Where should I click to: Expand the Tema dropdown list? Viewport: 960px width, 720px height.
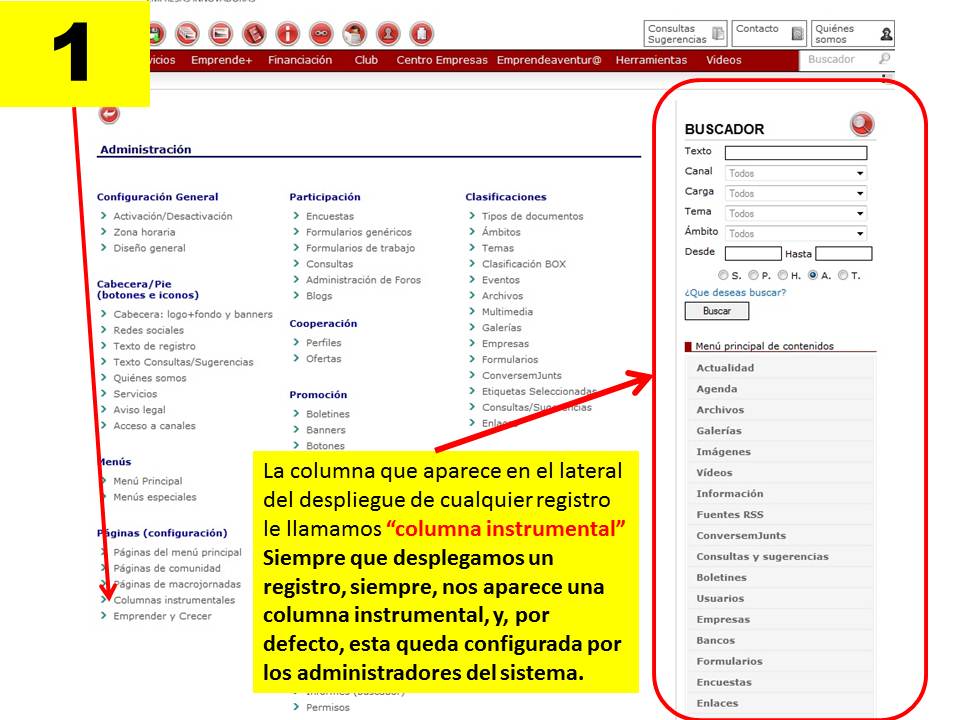[795, 213]
